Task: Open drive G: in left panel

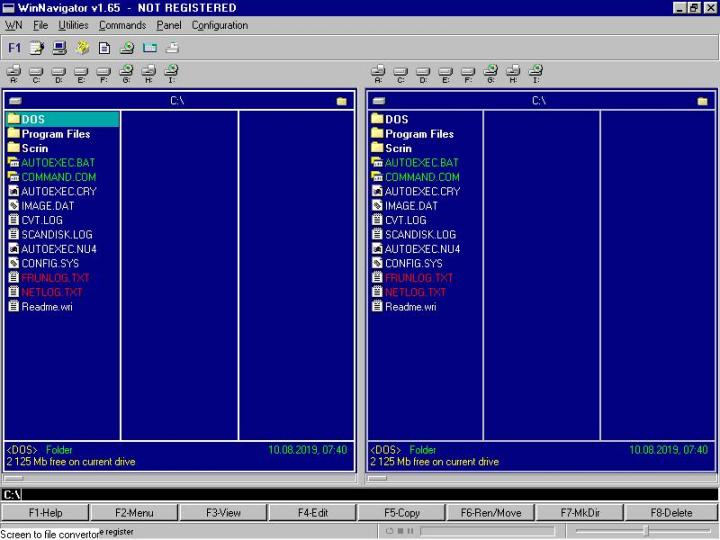Action: coord(127,72)
